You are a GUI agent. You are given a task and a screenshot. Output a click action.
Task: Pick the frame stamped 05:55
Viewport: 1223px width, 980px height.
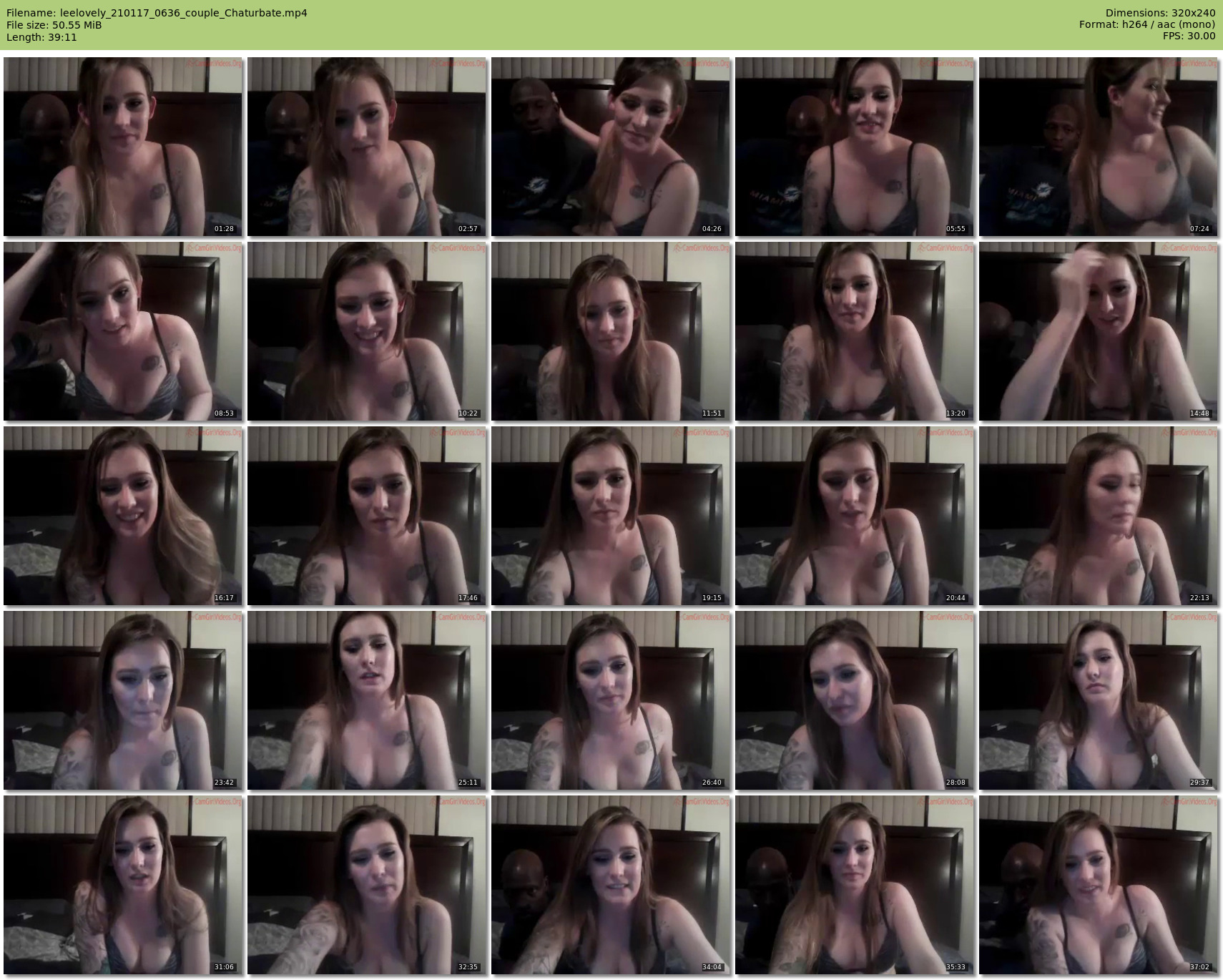(855, 147)
